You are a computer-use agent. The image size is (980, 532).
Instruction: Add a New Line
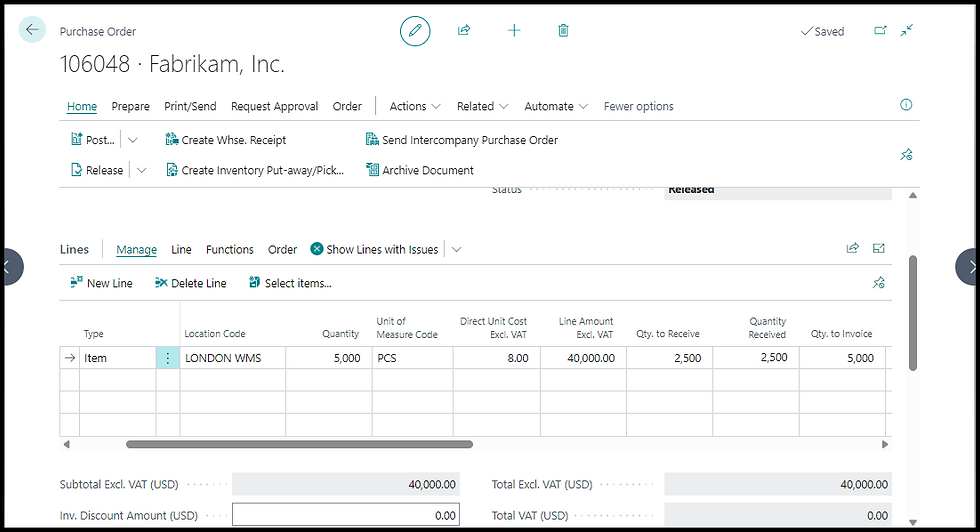coord(101,283)
